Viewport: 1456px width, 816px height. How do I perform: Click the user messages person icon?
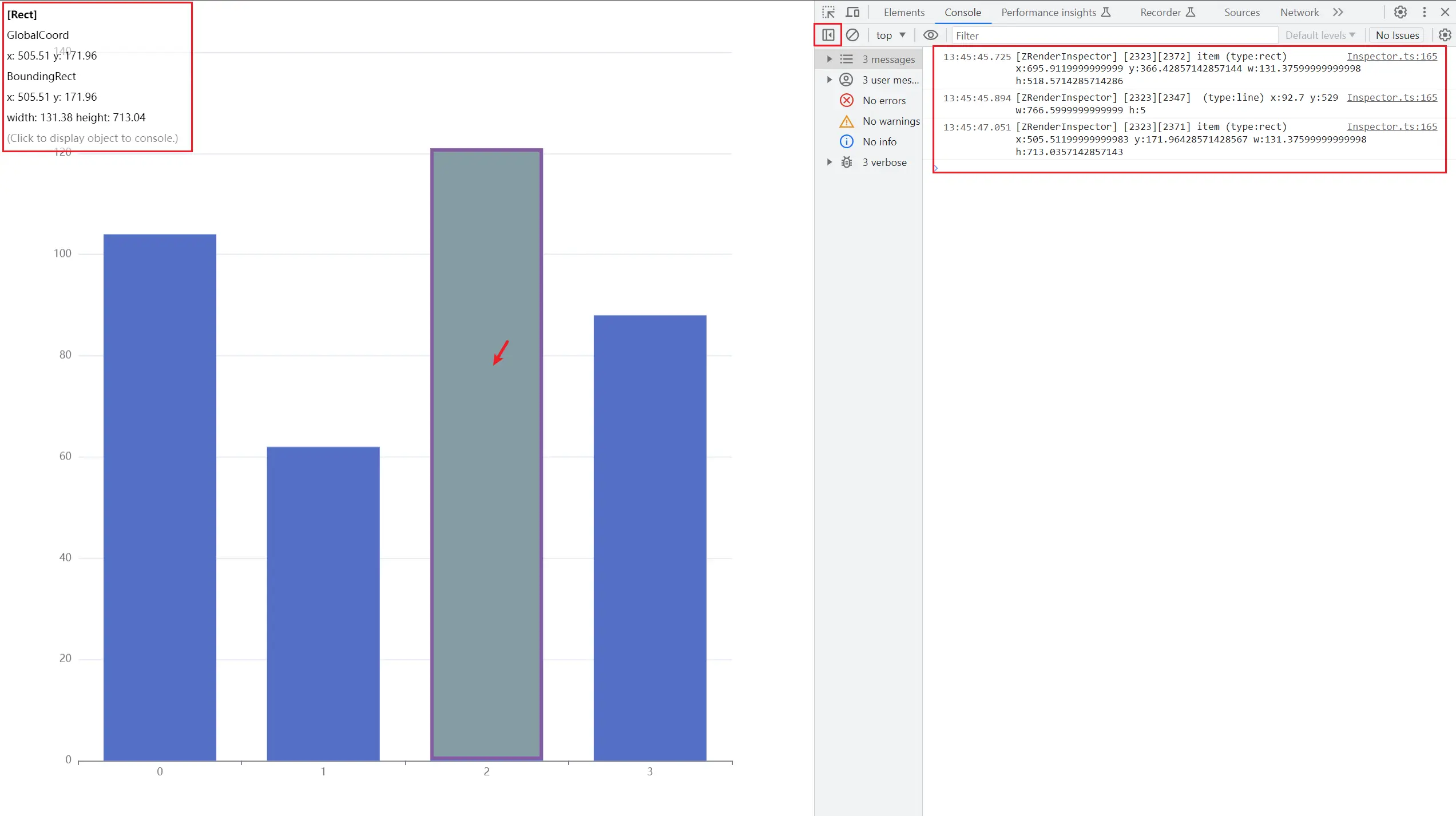click(x=846, y=80)
